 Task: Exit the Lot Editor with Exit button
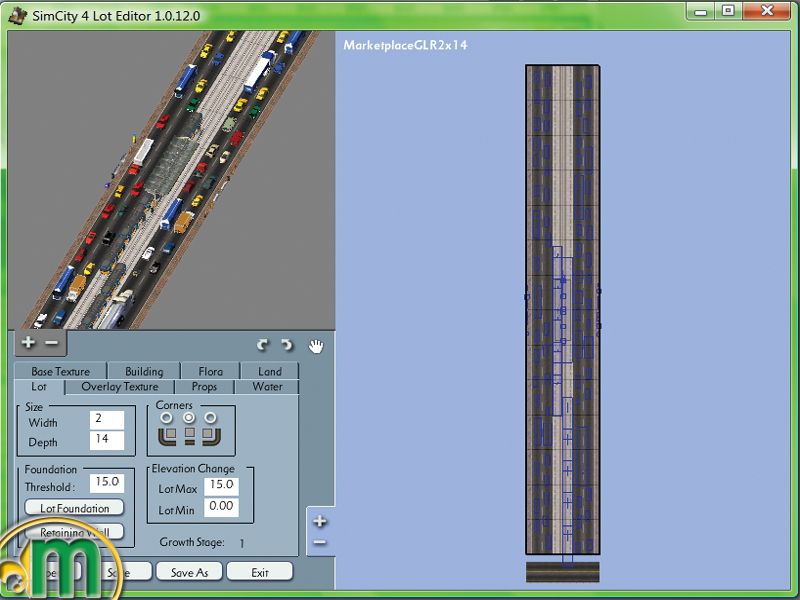[260, 572]
